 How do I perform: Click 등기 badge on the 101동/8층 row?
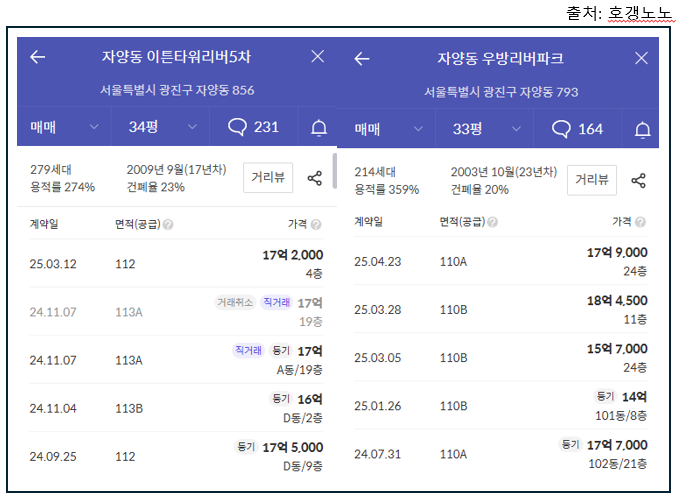[605, 396]
